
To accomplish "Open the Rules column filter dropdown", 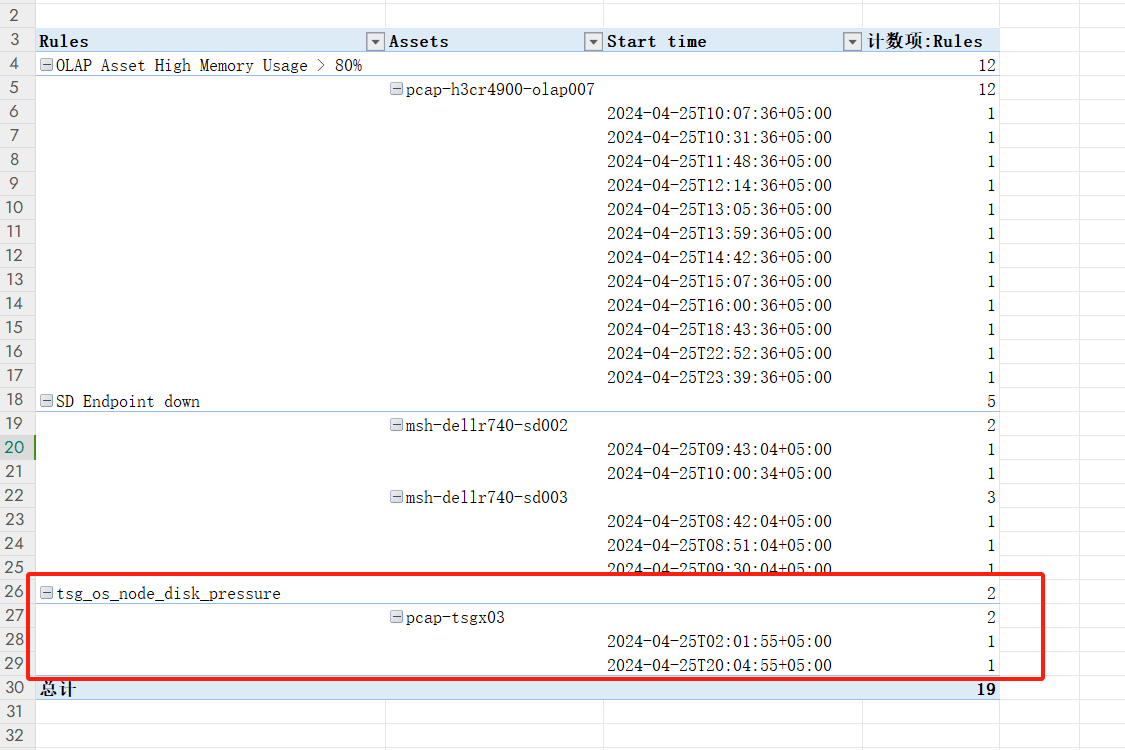I will tap(375, 42).
